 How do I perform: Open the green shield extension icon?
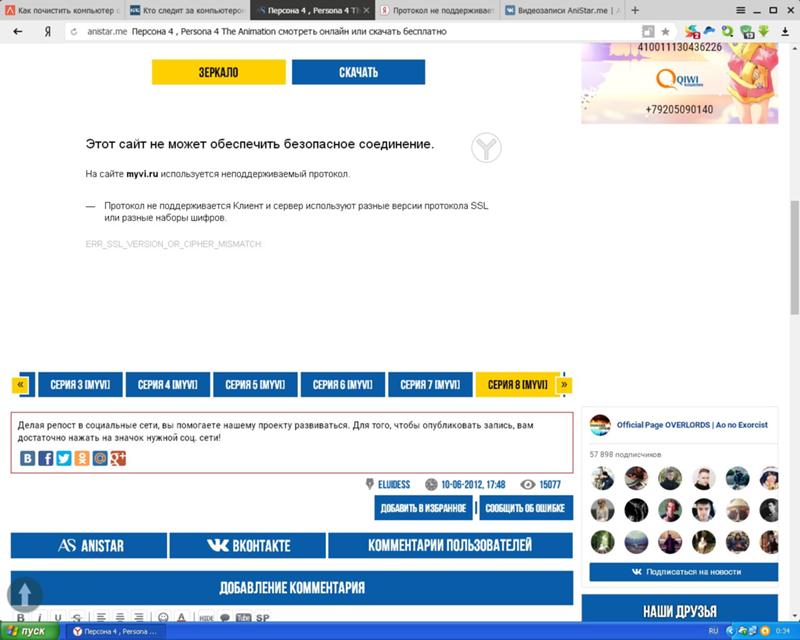coord(747,32)
